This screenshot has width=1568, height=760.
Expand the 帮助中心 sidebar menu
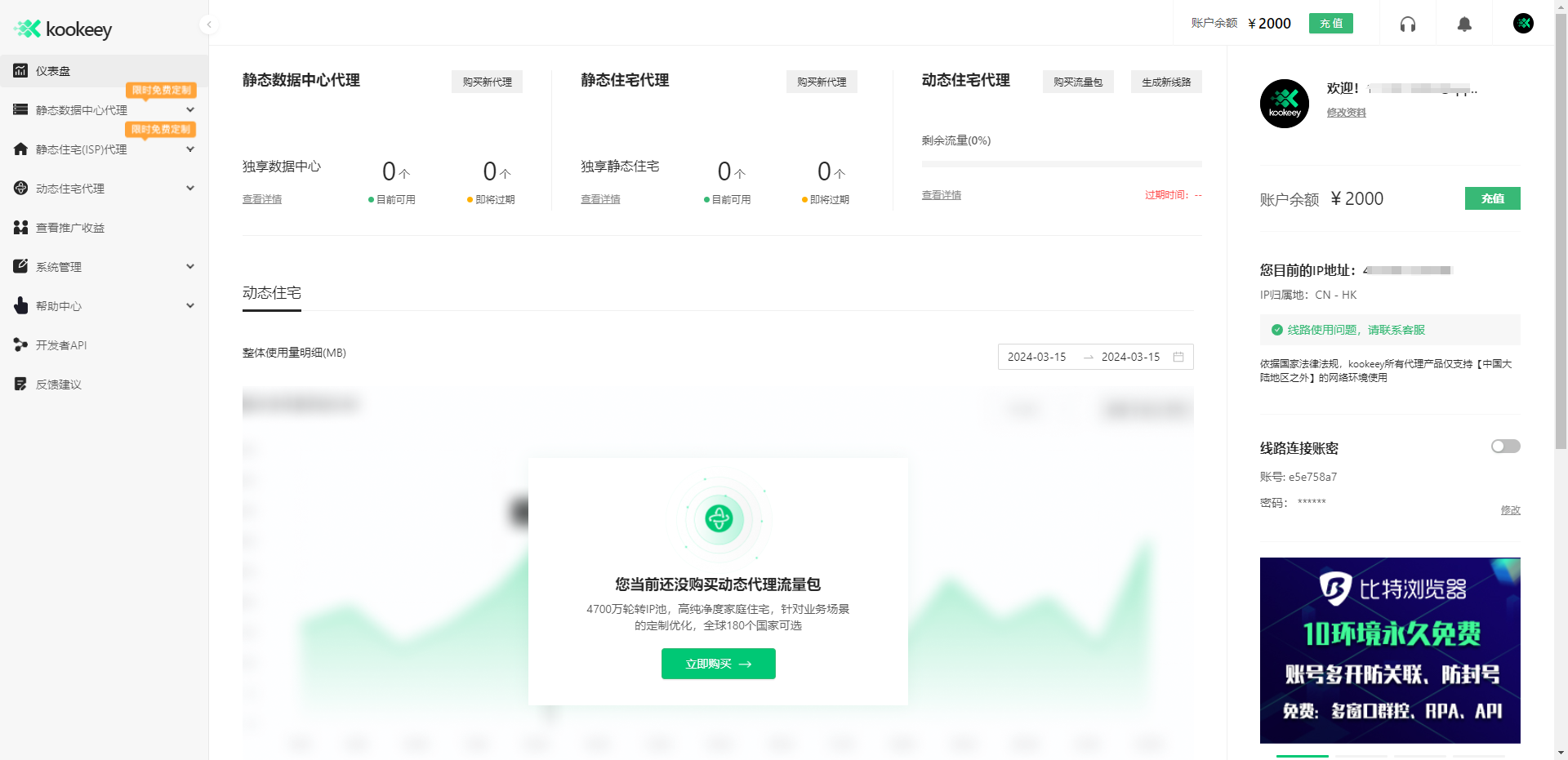[190, 306]
